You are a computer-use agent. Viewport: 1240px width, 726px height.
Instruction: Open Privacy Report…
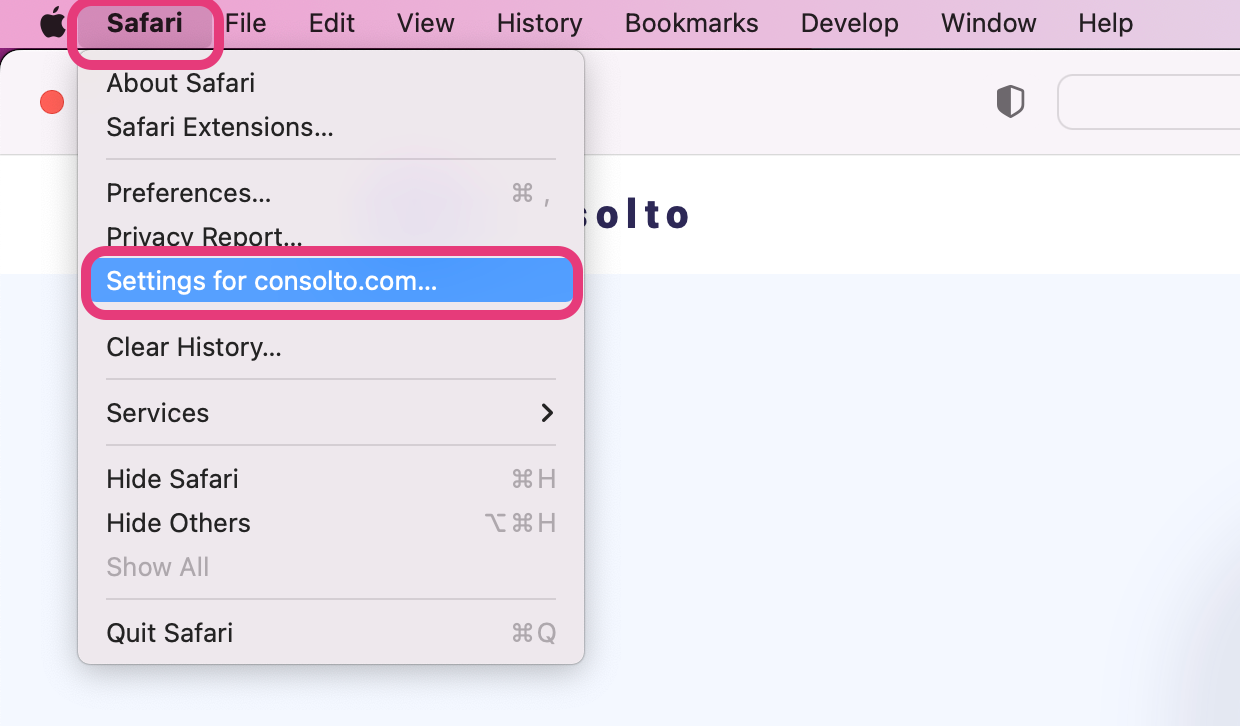point(331,237)
